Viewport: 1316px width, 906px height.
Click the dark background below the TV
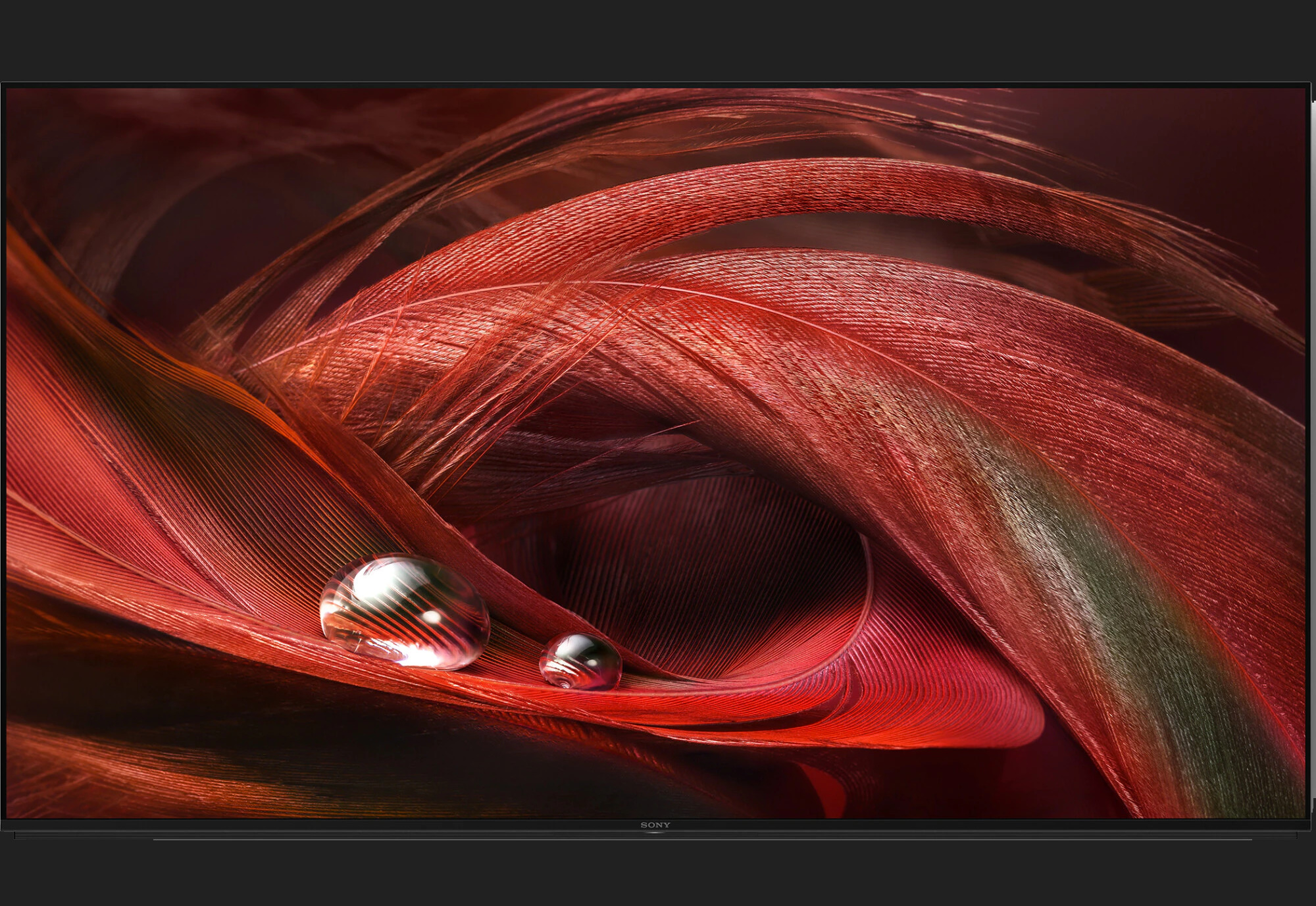pos(658,875)
